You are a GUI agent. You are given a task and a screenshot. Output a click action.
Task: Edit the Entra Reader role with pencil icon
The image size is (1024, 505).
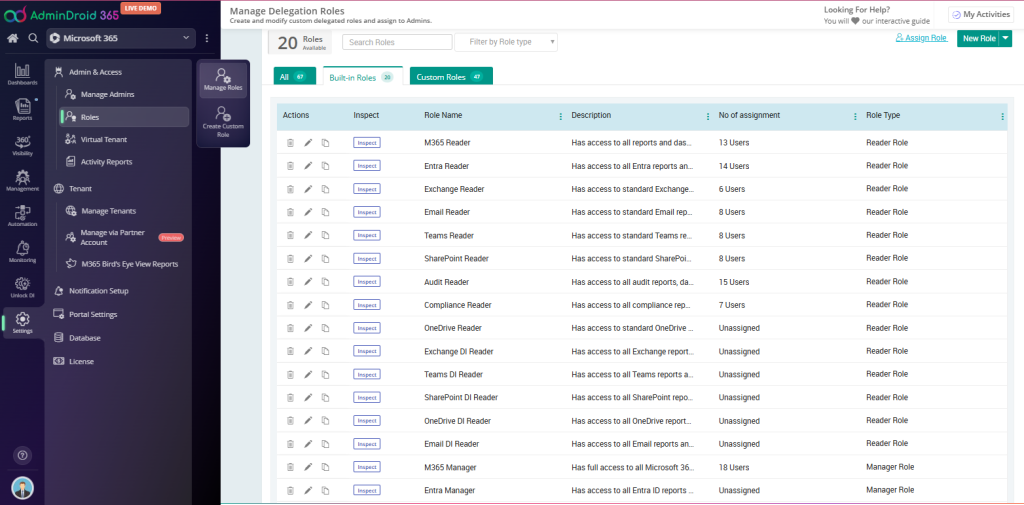(x=308, y=166)
